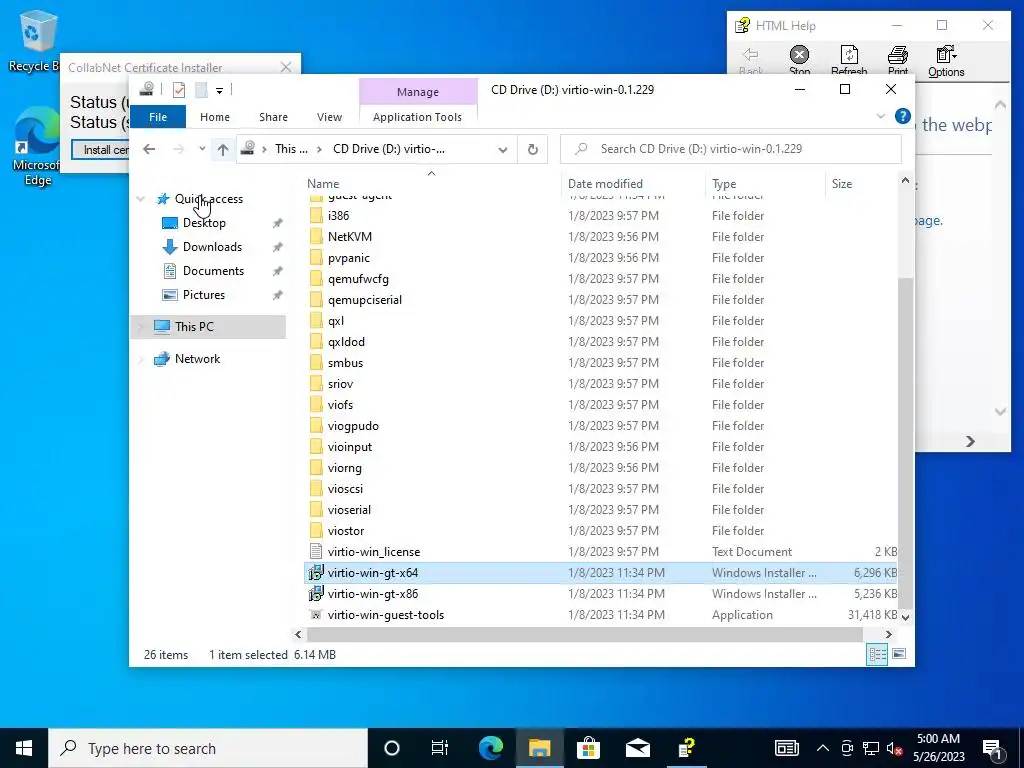Select the virtio-win-gt-x86 installer icon
This screenshot has width=1024, height=768.
(316, 594)
